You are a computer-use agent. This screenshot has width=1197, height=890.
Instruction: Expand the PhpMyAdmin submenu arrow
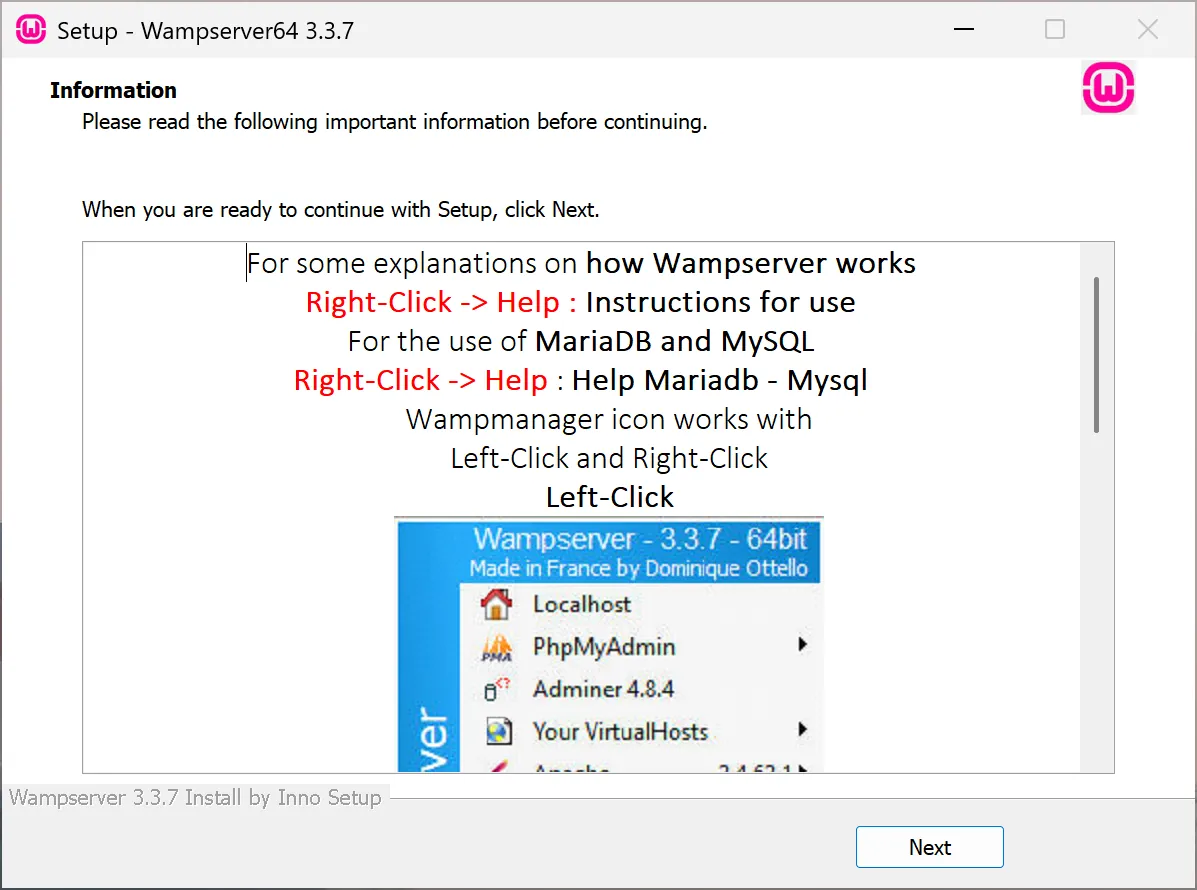[x=802, y=646]
